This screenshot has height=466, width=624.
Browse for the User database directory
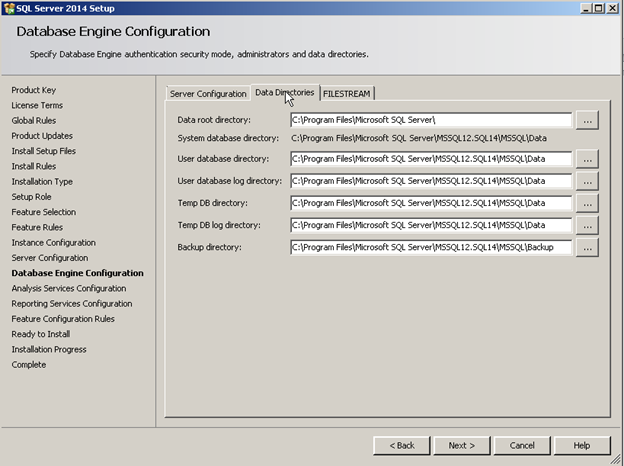click(x=587, y=159)
